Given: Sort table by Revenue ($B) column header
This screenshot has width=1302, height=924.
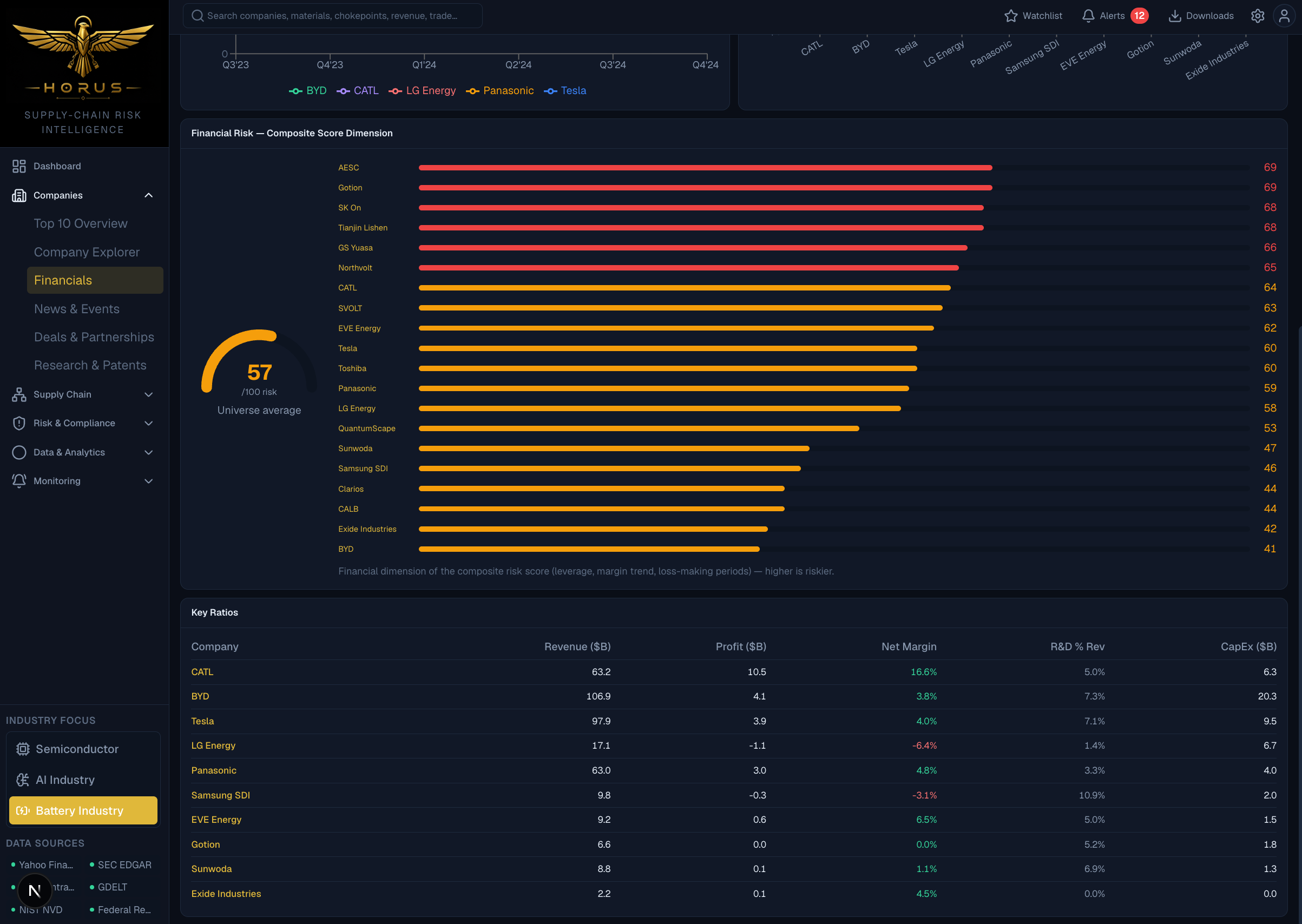Looking at the screenshot, I should [577, 647].
